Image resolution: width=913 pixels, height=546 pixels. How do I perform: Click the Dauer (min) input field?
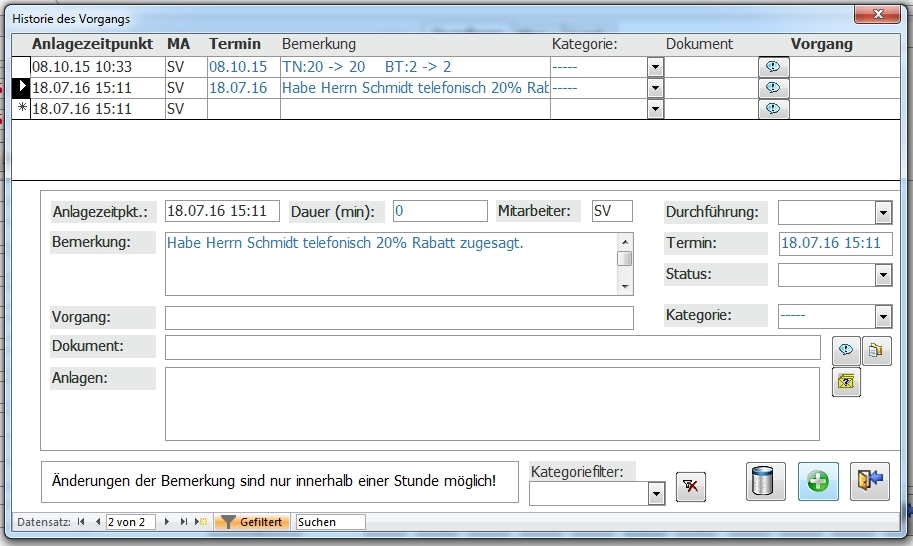point(440,211)
